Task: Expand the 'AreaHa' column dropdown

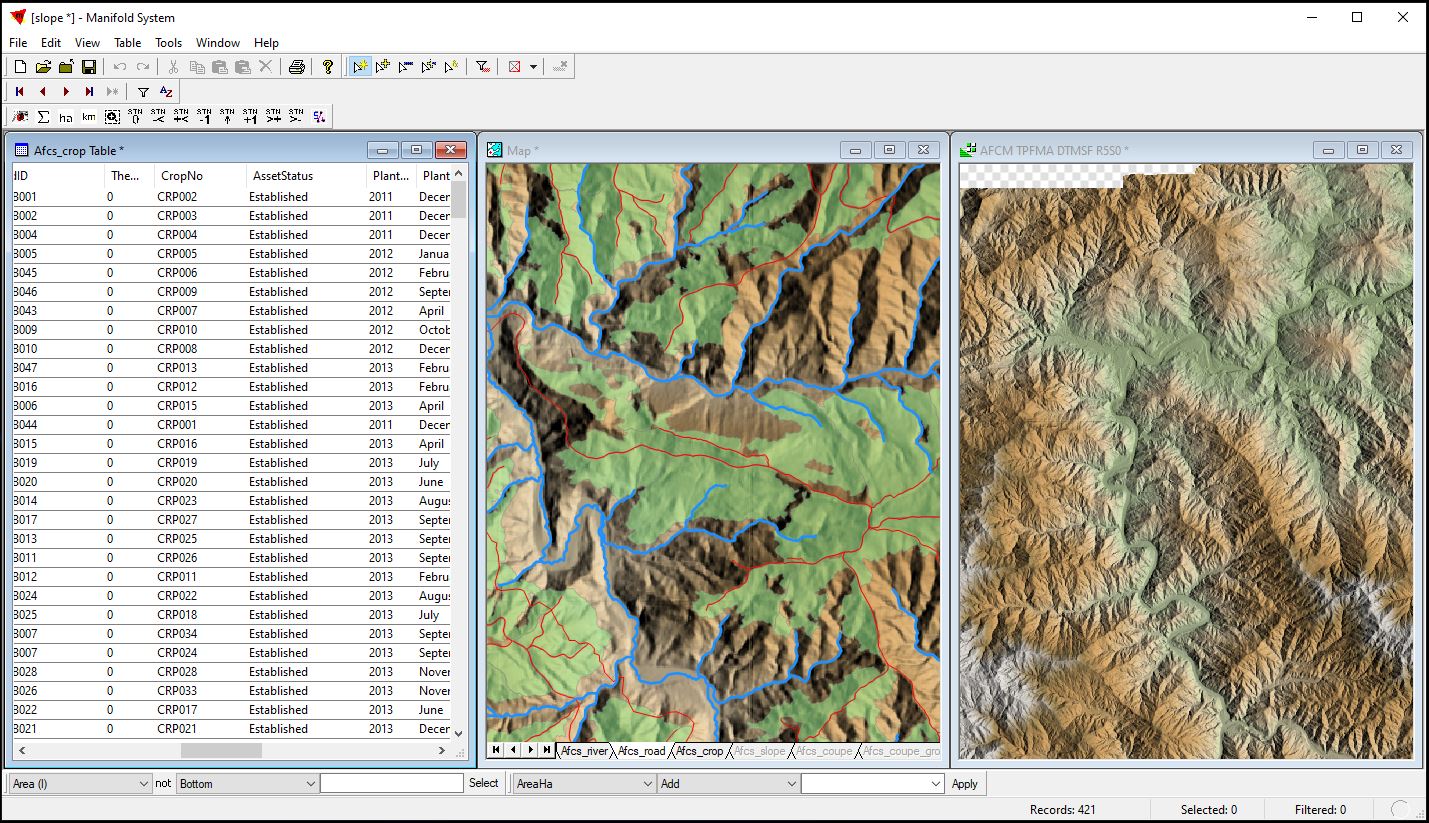Action: pos(647,784)
